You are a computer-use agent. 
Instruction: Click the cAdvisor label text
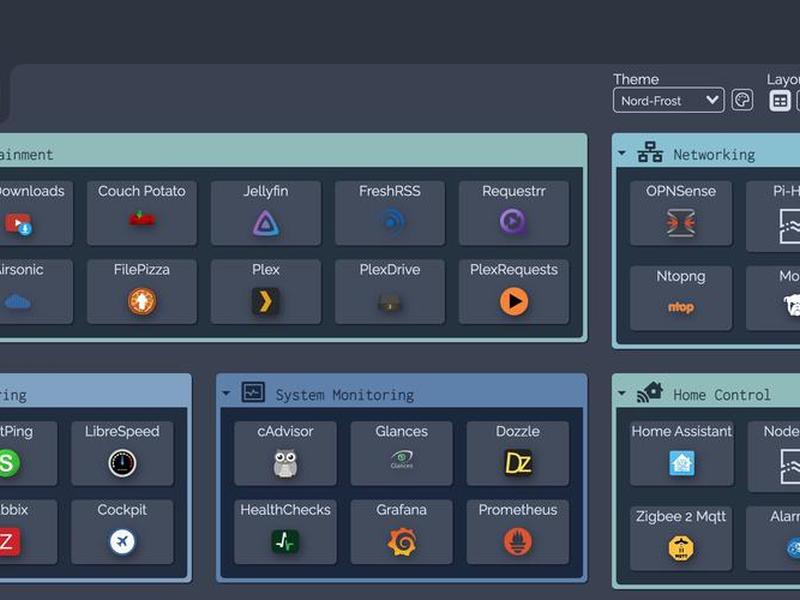click(285, 432)
